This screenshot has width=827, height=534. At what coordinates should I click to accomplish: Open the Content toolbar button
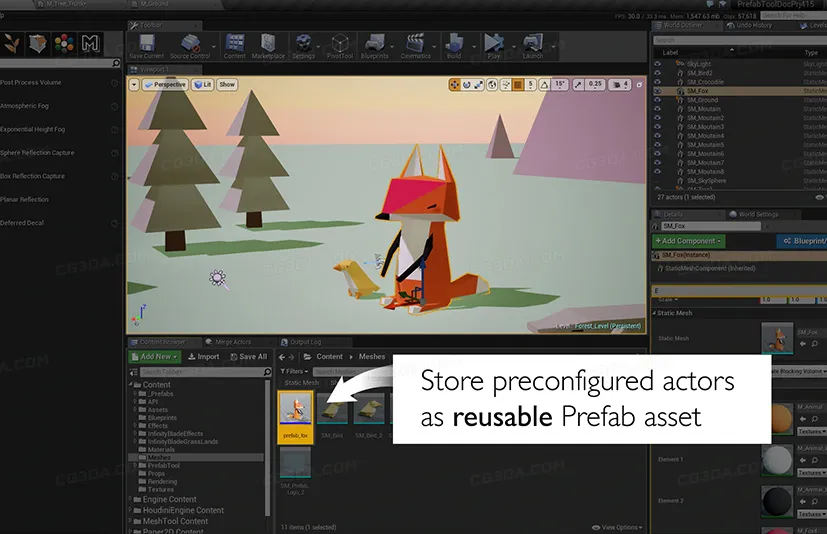[x=234, y=46]
